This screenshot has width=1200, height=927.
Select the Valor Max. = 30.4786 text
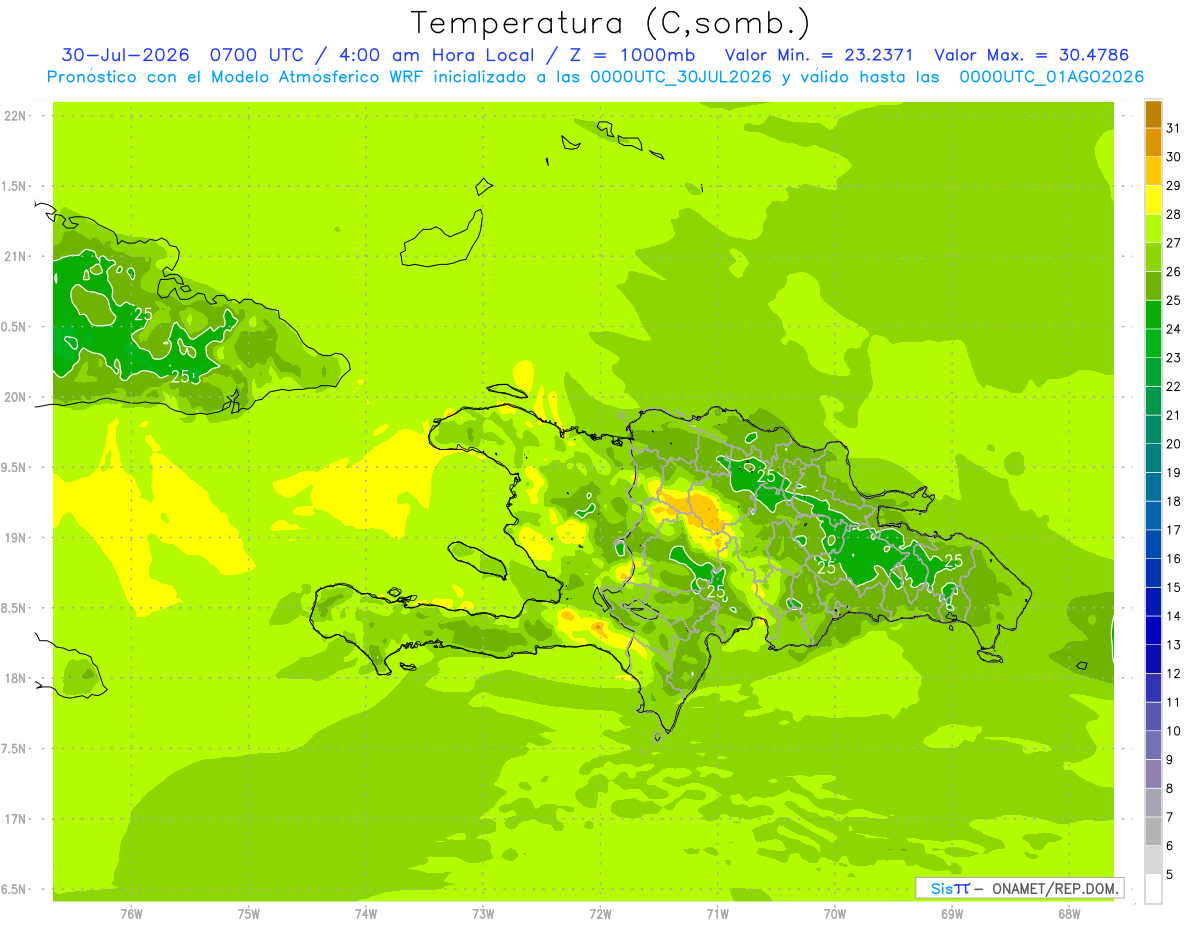coord(1031,54)
